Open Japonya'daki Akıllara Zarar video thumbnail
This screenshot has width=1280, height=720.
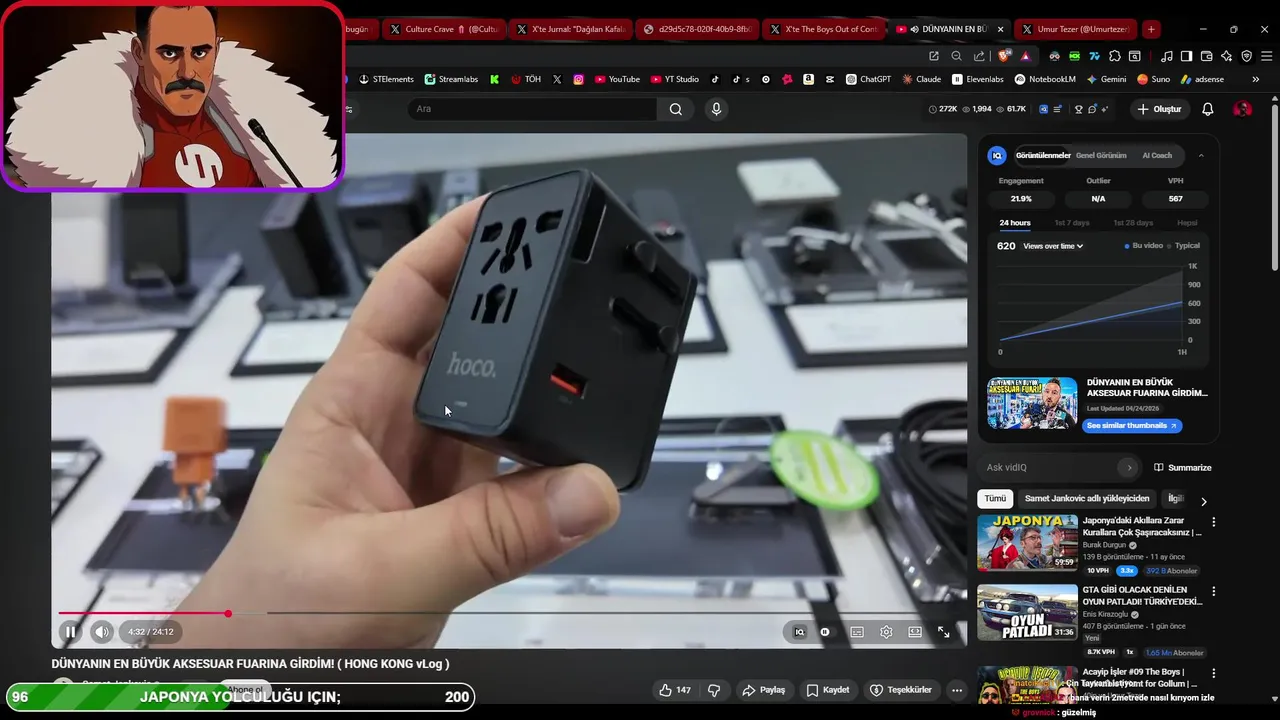coord(1027,542)
